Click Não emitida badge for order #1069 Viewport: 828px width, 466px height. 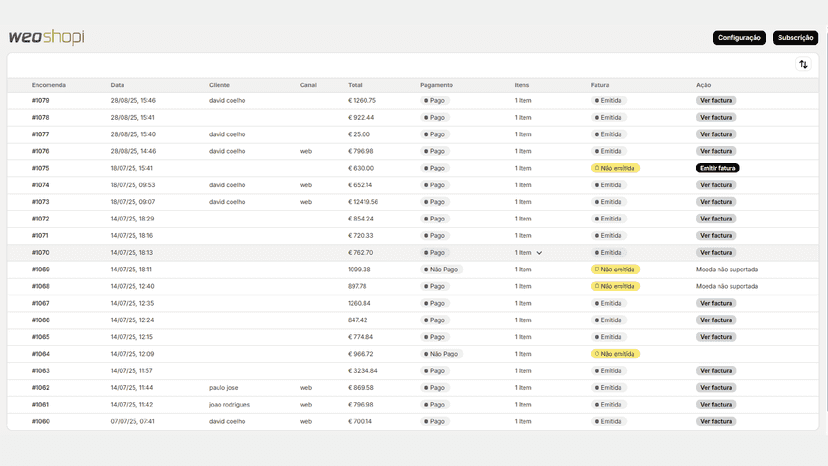615,269
